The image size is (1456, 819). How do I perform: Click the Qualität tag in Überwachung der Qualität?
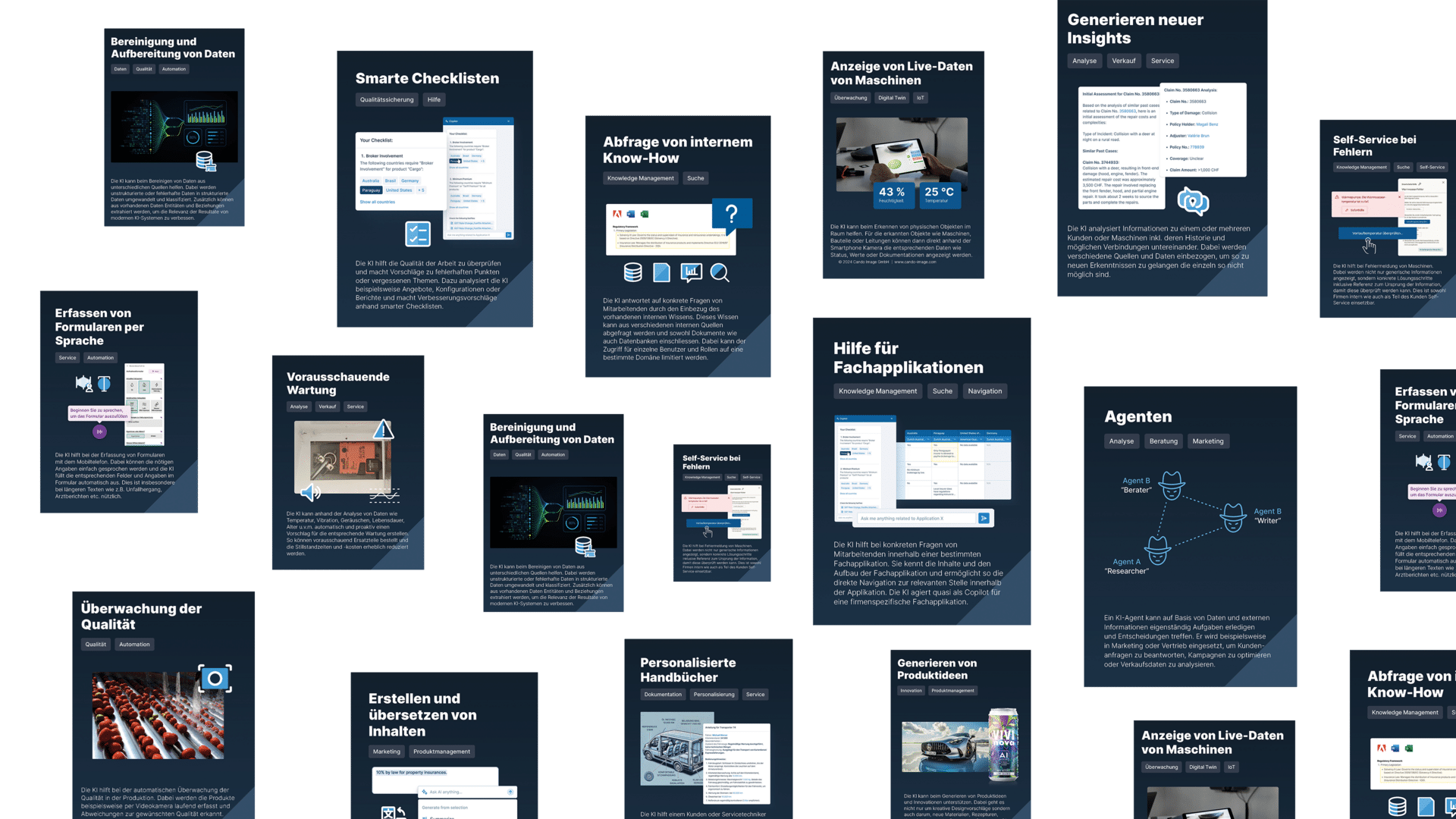(x=96, y=645)
